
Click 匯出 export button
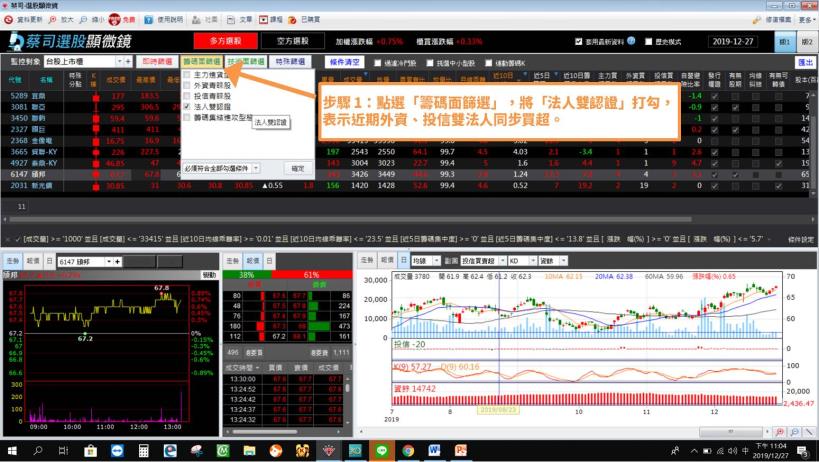[x=805, y=63]
